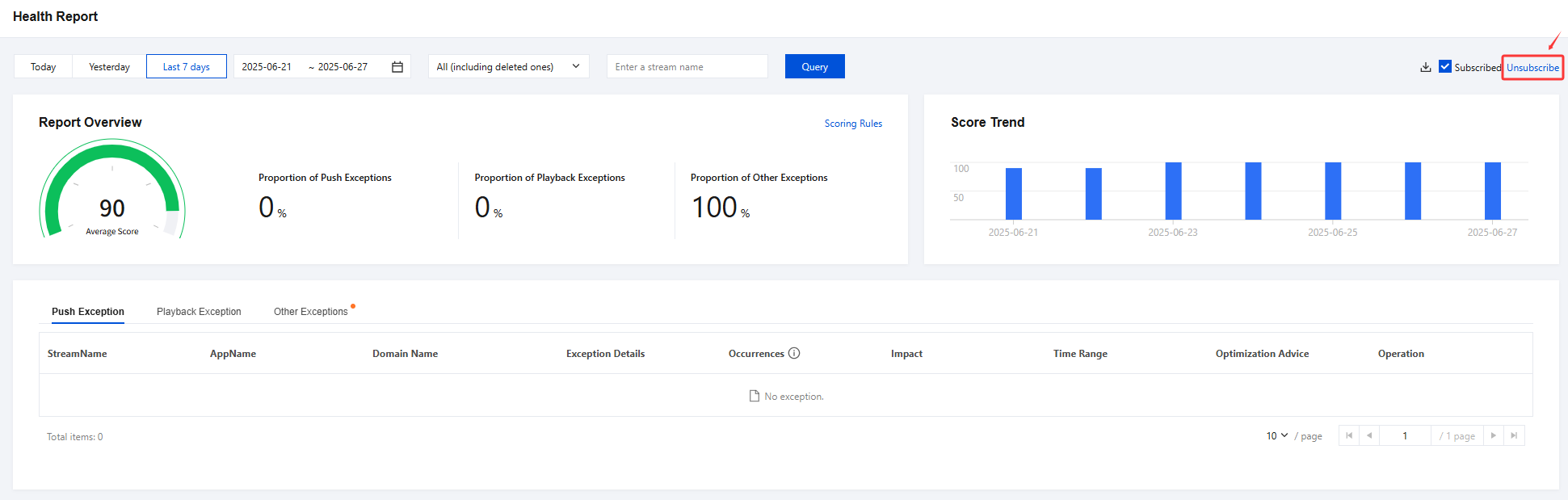Select the Today time range
The height and width of the screenshot is (500, 1568).
point(44,67)
